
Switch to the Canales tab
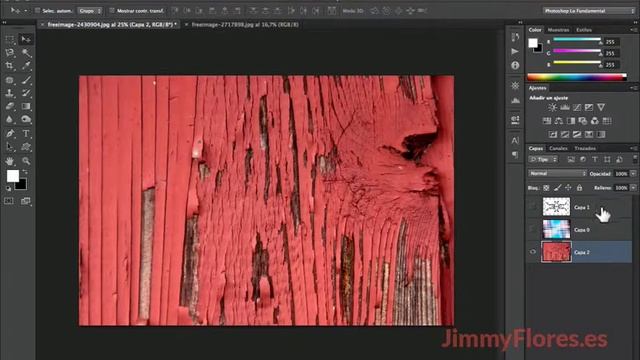(x=558, y=148)
